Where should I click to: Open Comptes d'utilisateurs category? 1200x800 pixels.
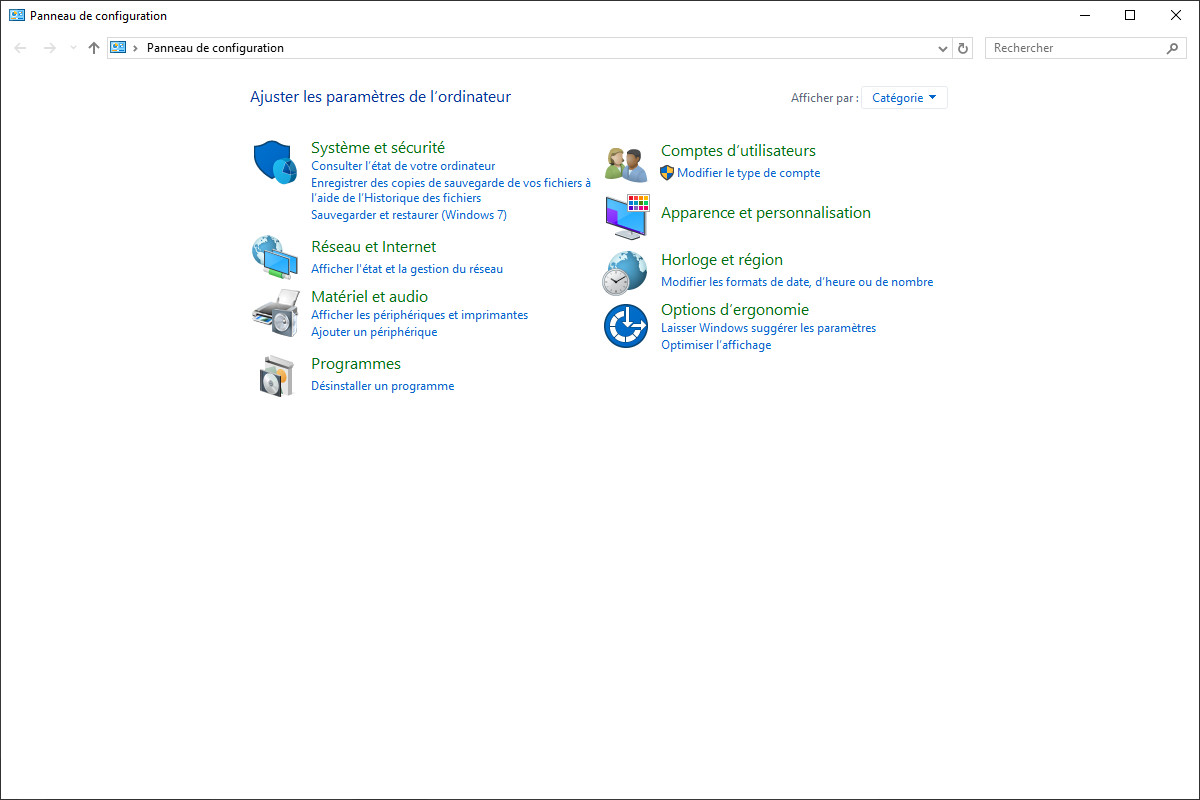coord(739,151)
